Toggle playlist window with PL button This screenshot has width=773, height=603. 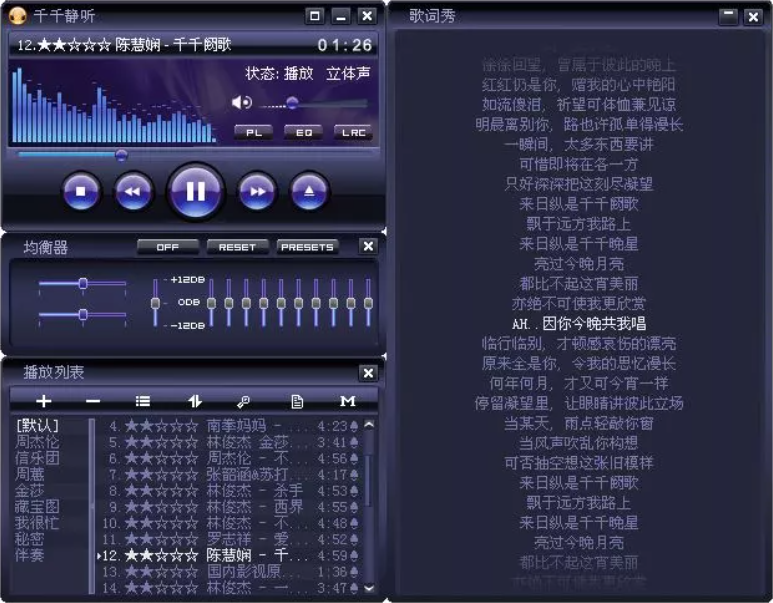pos(254,133)
